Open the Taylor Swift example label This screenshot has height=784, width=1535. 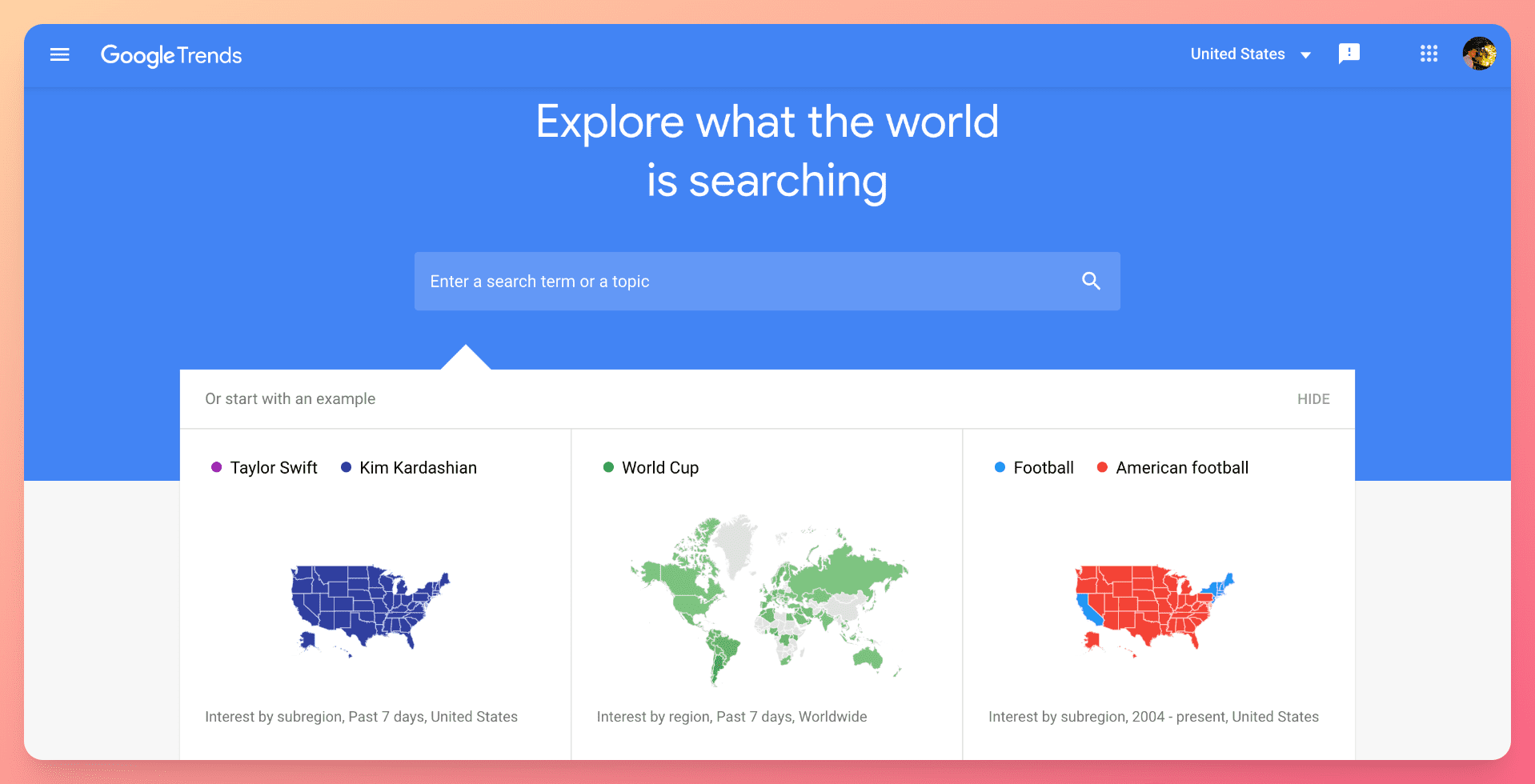[x=274, y=468]
